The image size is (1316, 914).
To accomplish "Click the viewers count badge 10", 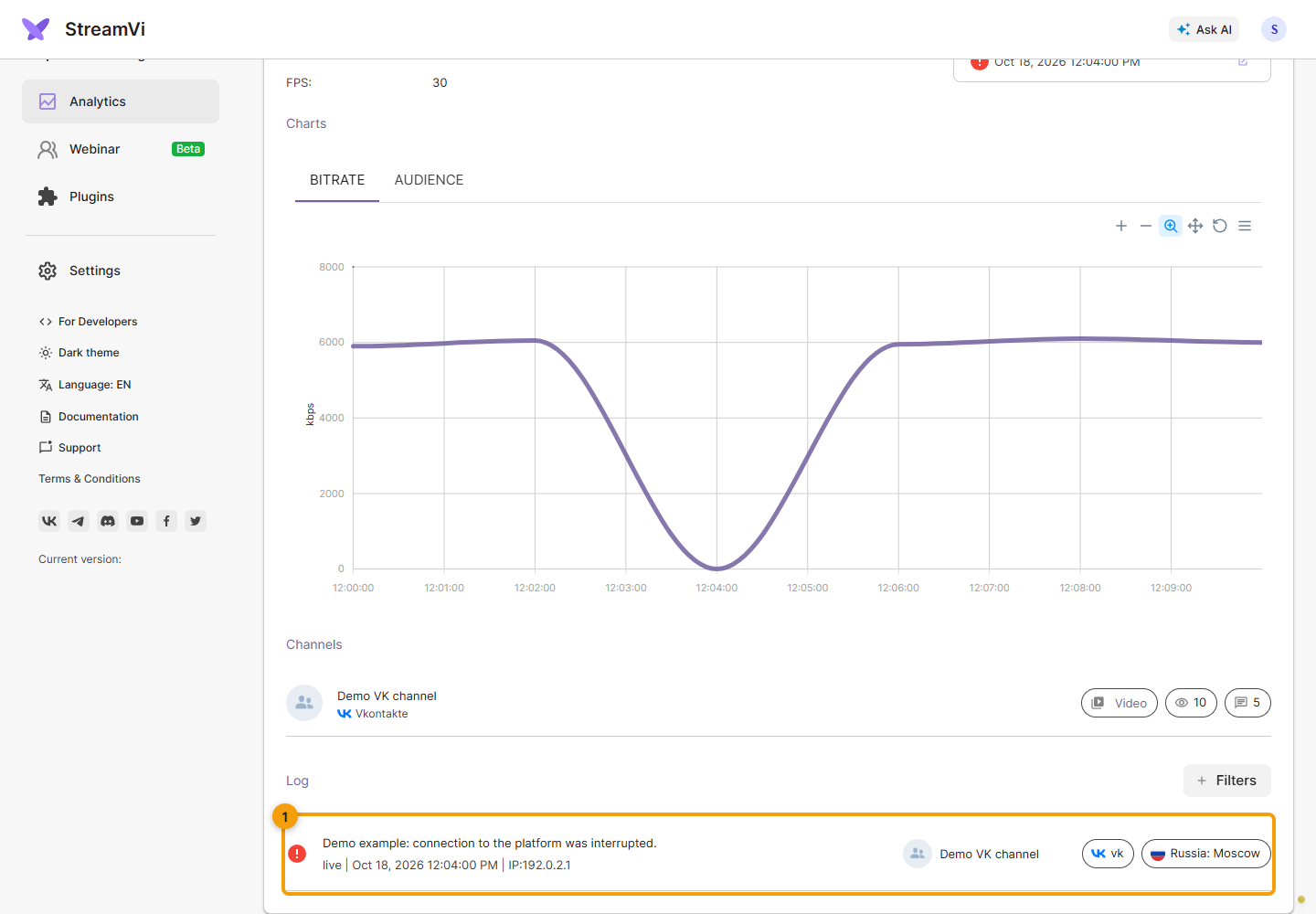I will [1191, 703].
